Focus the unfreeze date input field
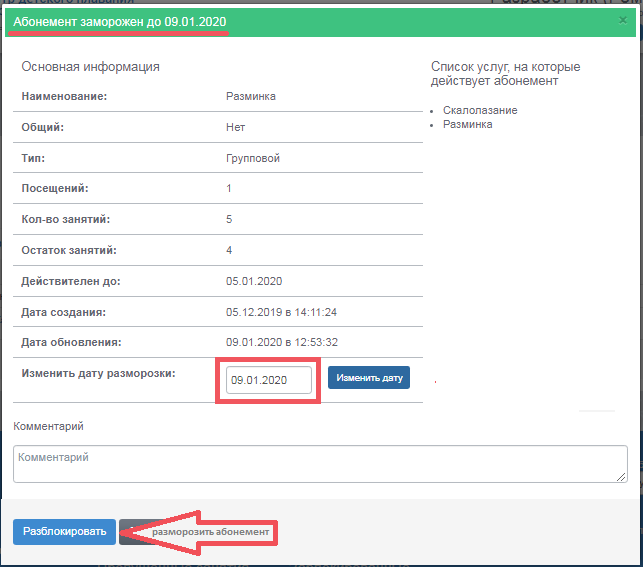The width and height of the screenshot is (643, 567). pyautogui.click(x=269, y=380)
